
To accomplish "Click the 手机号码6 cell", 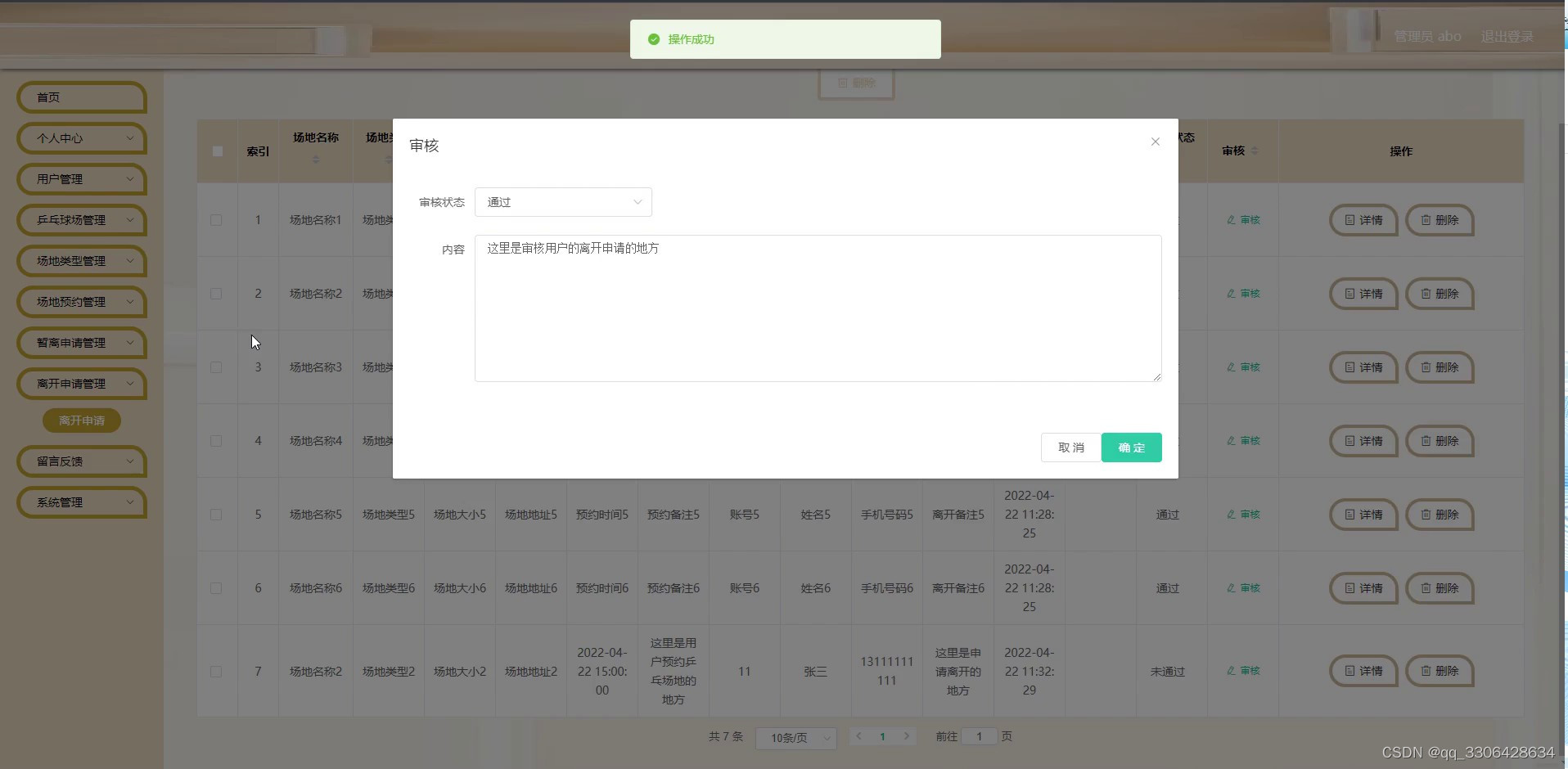I will pyautogui.click(x=887, y=588).
